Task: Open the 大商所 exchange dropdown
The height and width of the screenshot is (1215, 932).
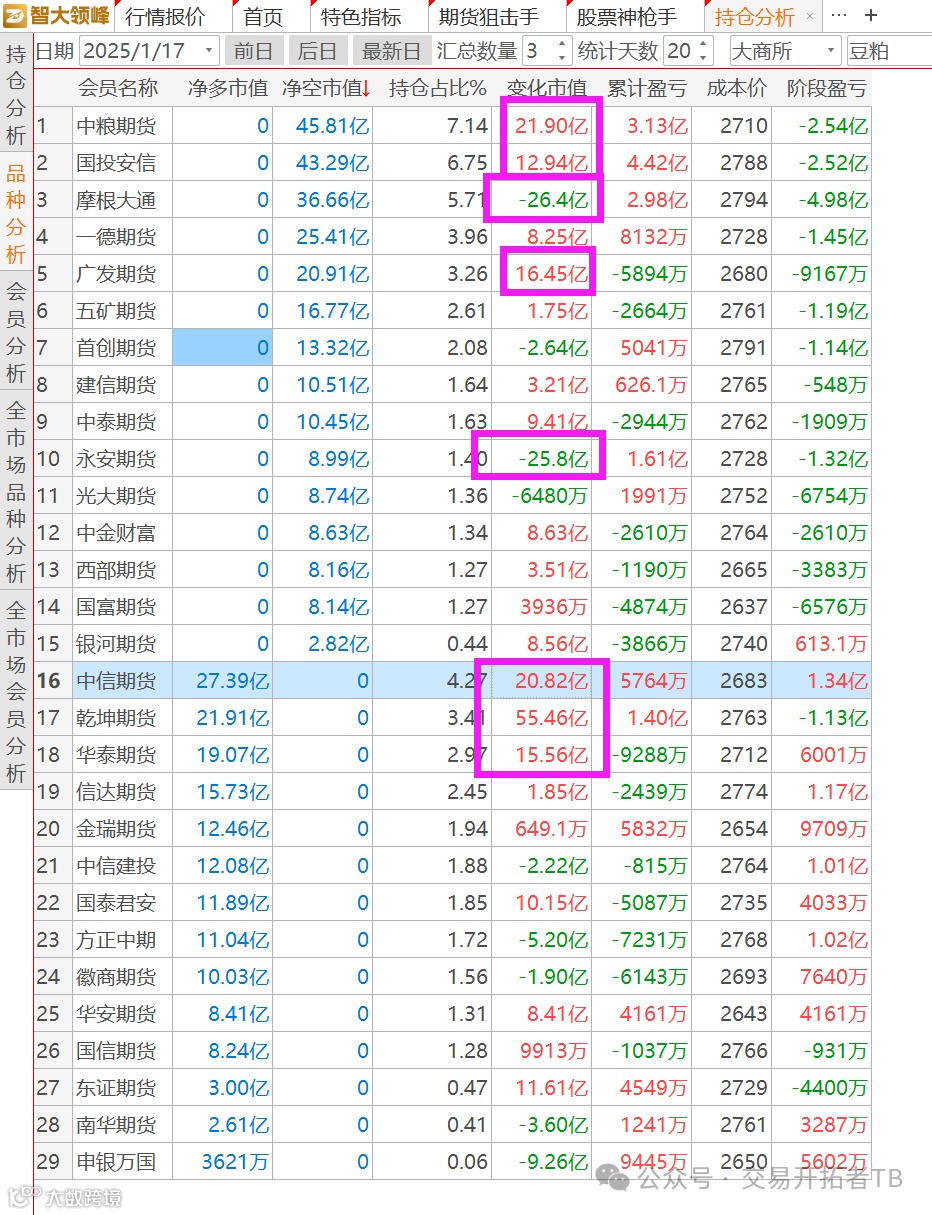Action: coord(785,50)
